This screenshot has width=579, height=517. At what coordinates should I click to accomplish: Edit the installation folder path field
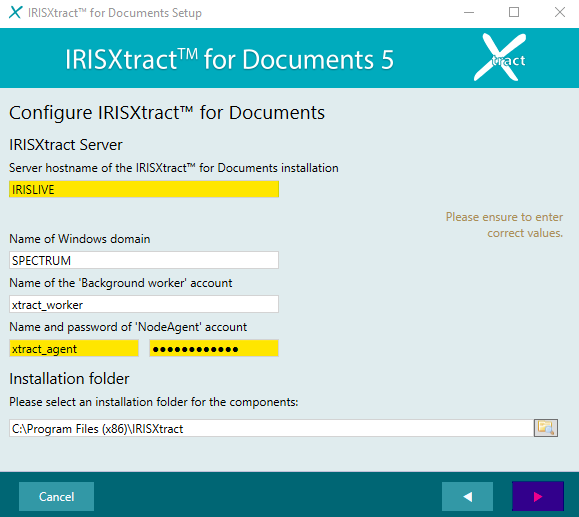point(271,428)
